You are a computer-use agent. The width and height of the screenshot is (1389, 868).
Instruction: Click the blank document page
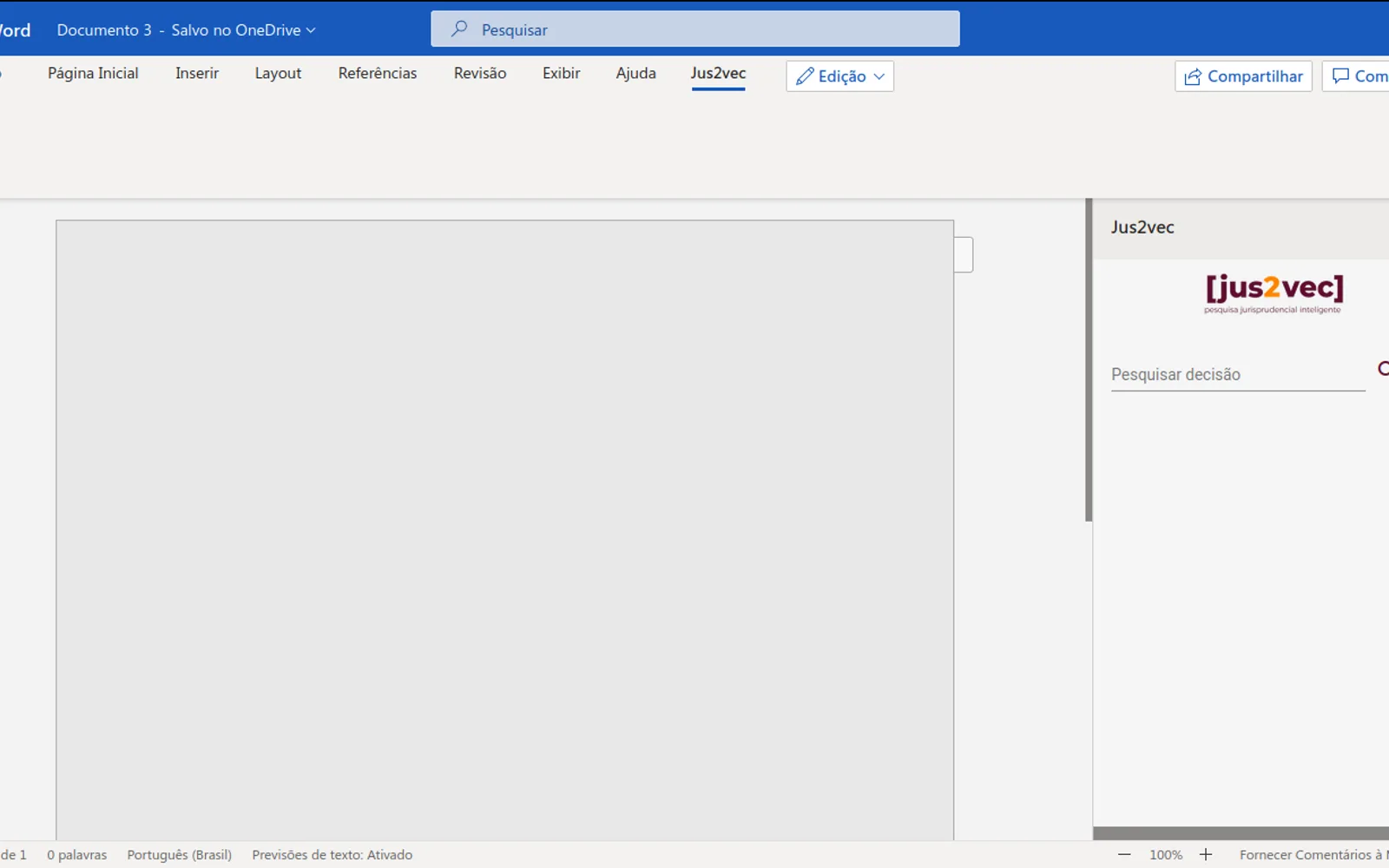point(505,529)
